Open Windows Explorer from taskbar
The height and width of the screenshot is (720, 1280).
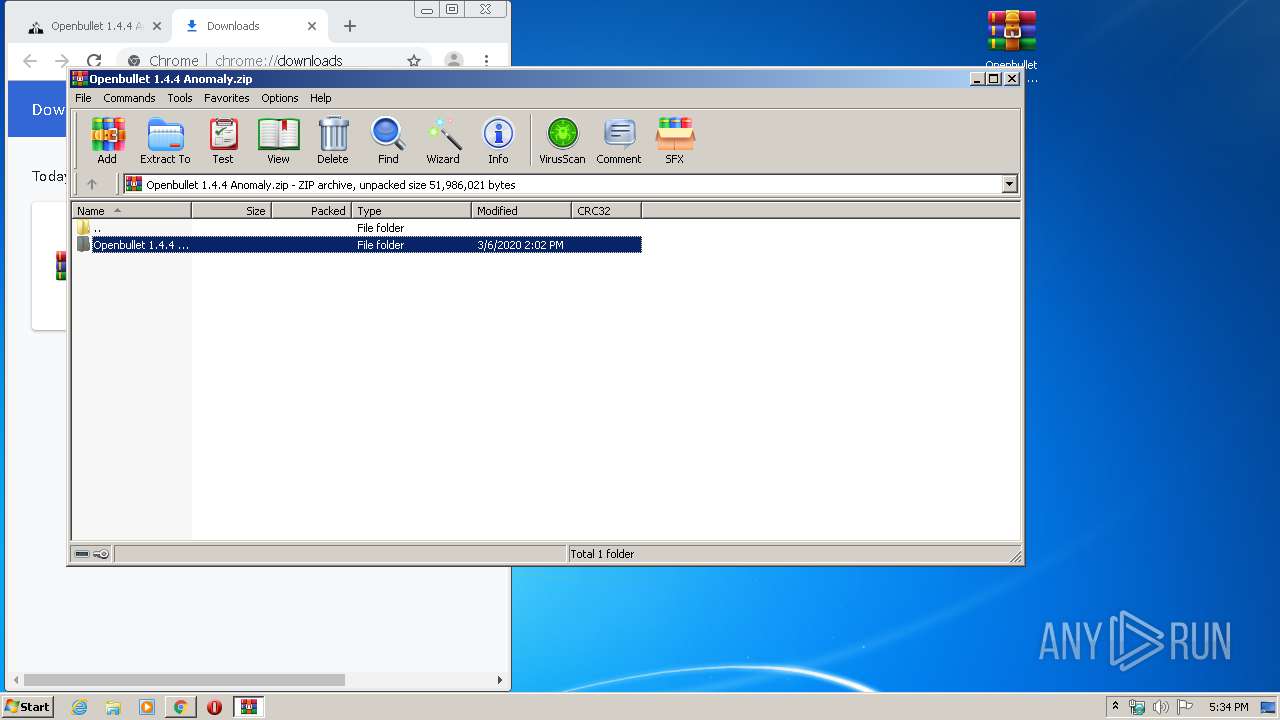113,707
